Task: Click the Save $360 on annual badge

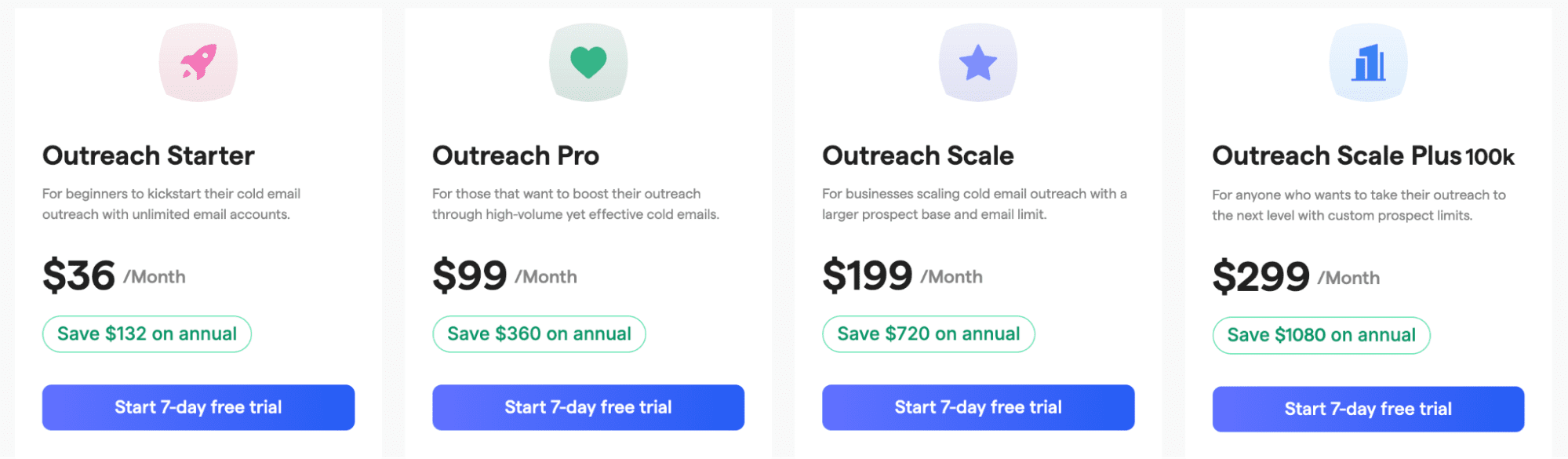Action: coord(539,334)
